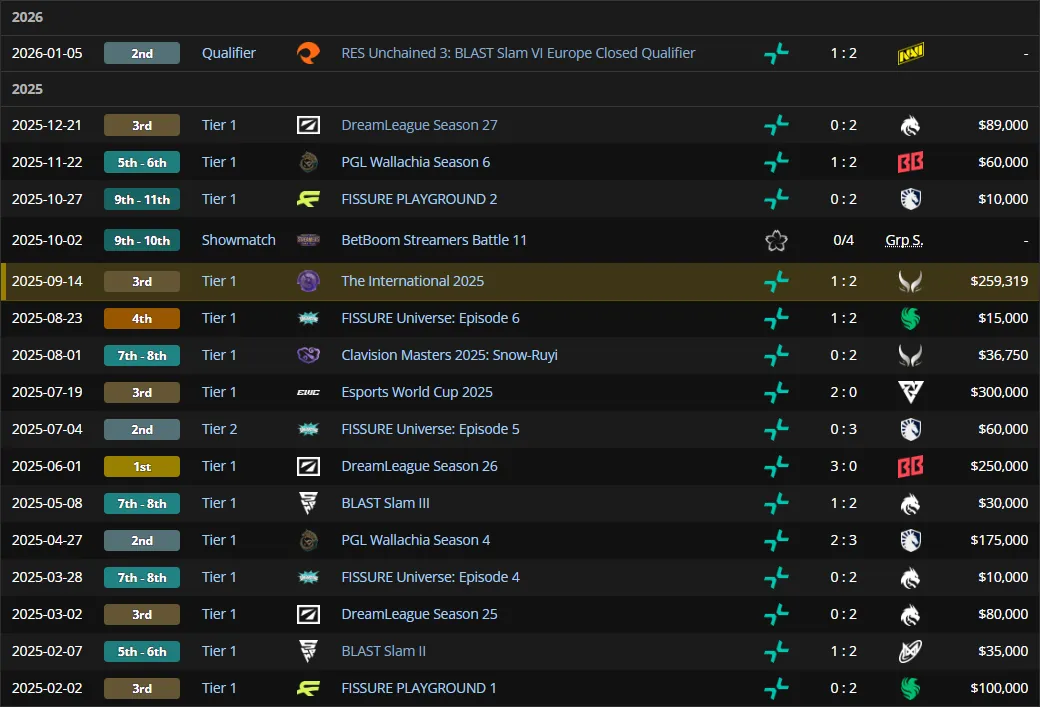The width and height of the screenshot is (1040, 707).
Task: Click the Grp S. result abbreviation
Action: coord(904,240)
